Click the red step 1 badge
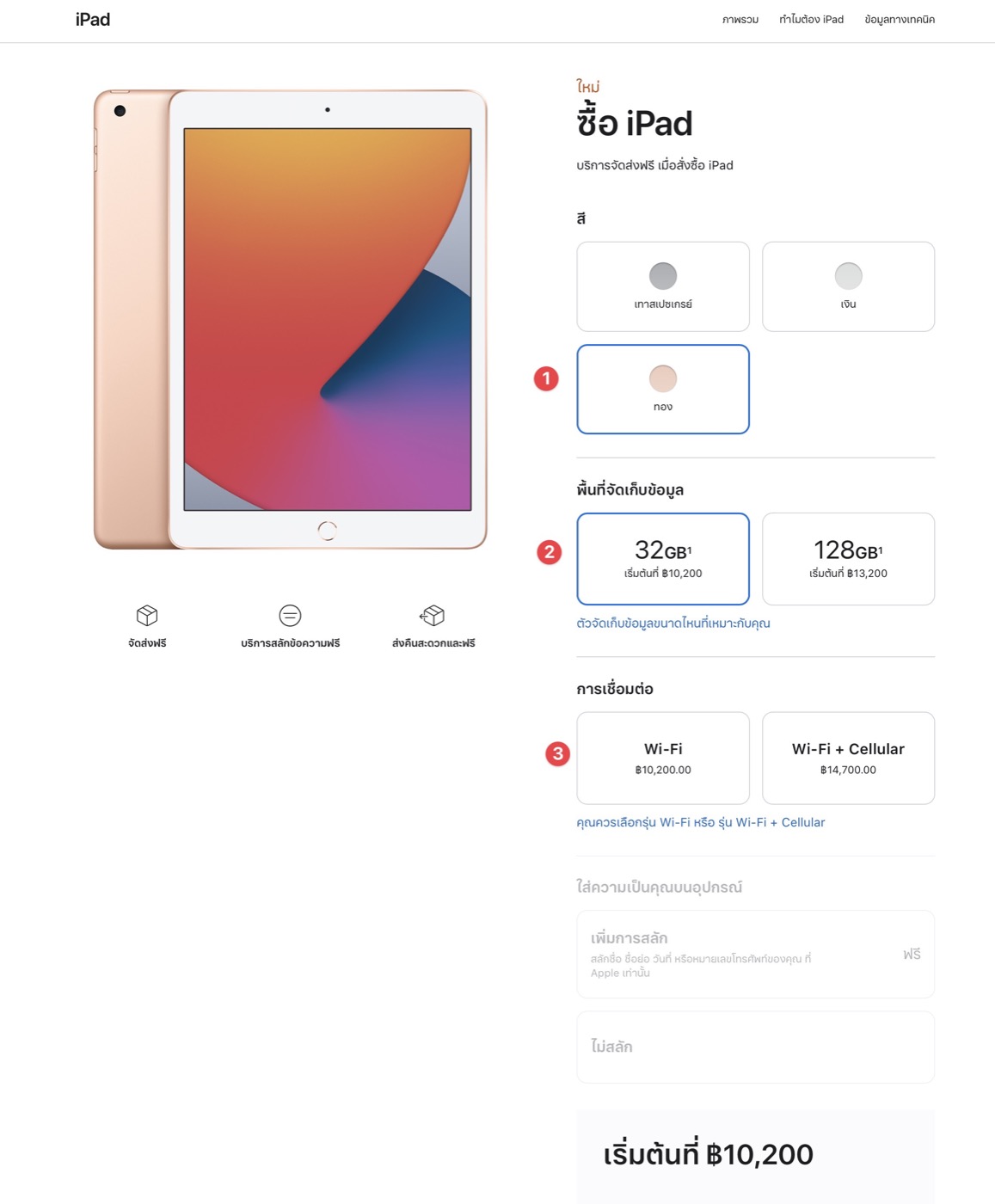Image resolution: width=995 pixels, height=1204 pixels. (x=546, y=378)
